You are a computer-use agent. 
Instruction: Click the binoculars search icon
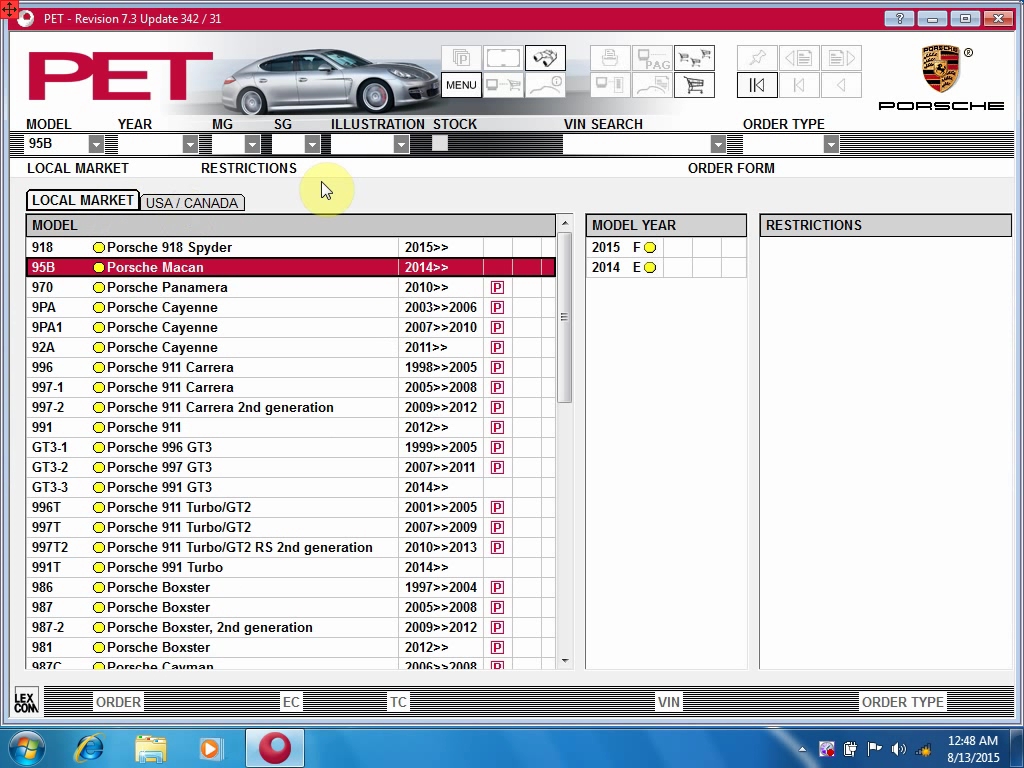[x=545, y=58]
